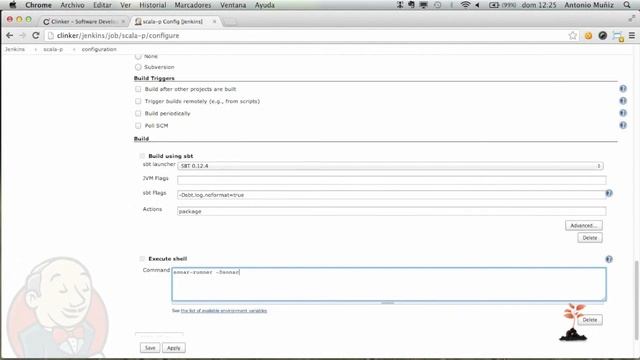Open the Ventana menu

233,5
